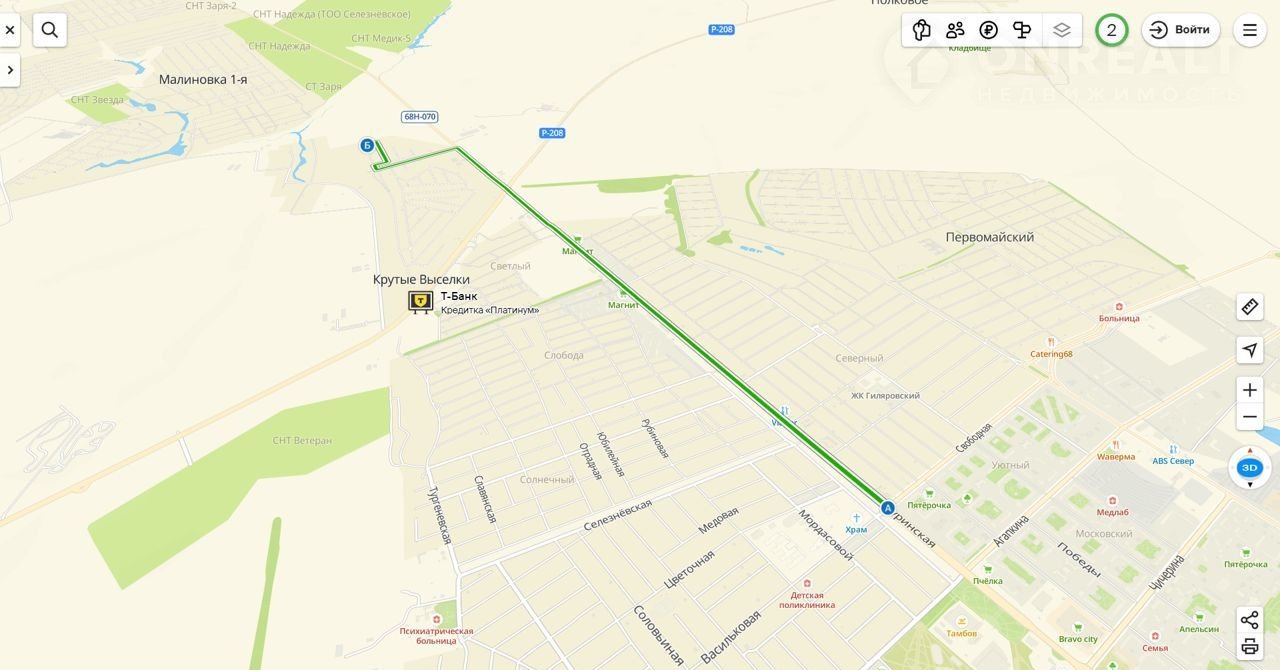Expand the collapsed side panel chevron
This screenshot has height=670, width=1280.
click(10, 70)
